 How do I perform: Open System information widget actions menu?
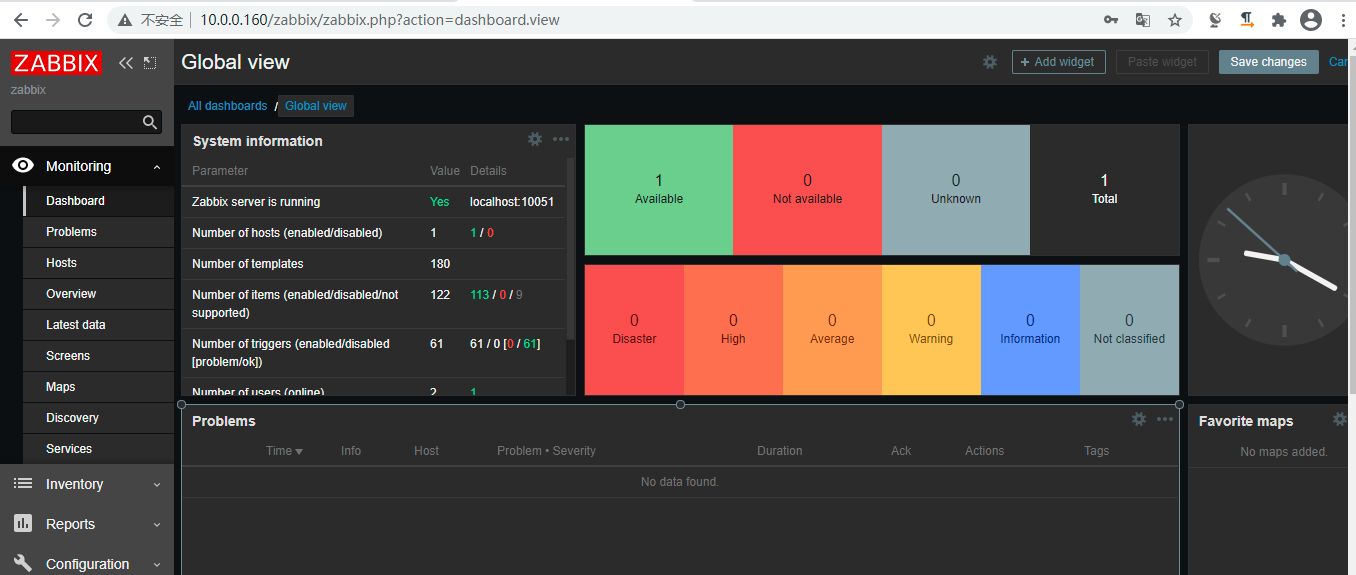point(561,139)
